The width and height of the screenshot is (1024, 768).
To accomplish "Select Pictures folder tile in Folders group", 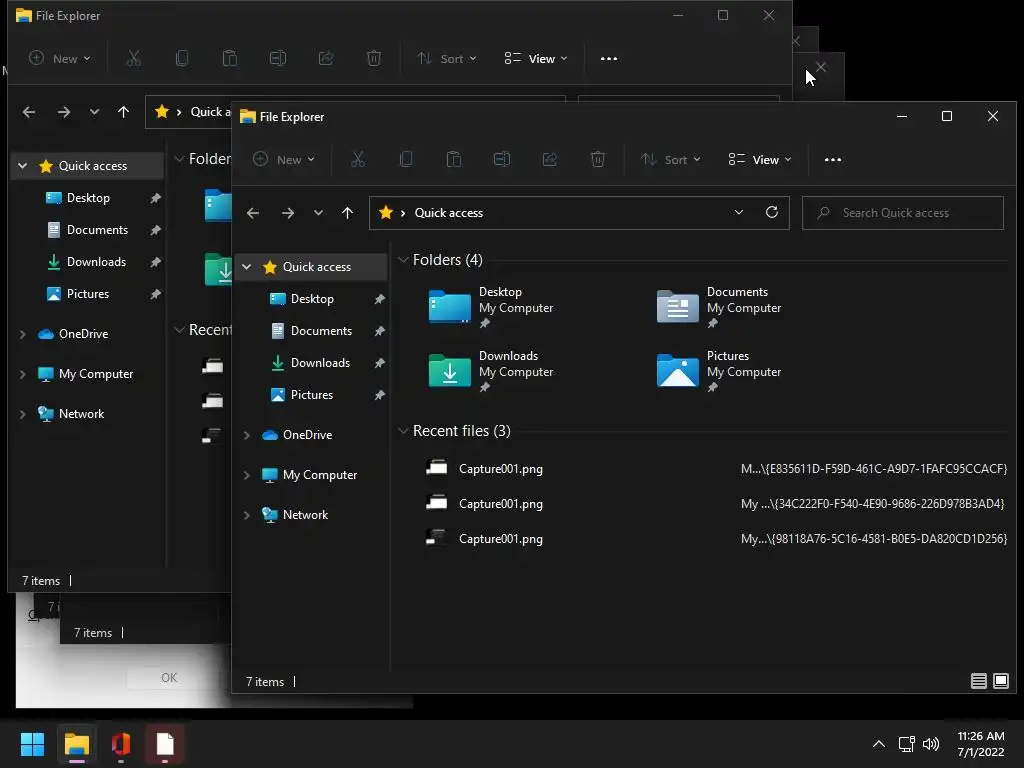I will [x=720, y=370].
